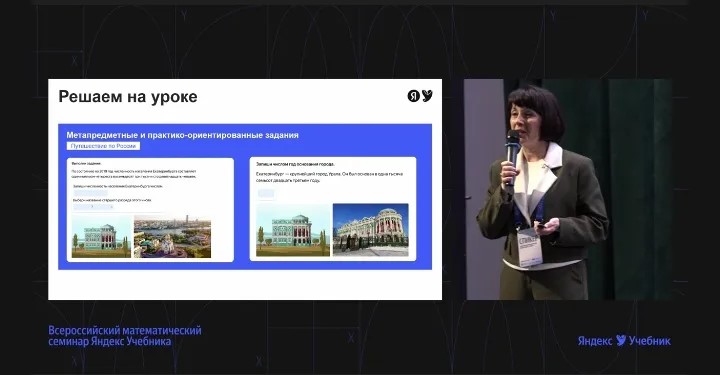
Task: Click the "Запиши числом год основания города" task text
Action: click(295, 164)
